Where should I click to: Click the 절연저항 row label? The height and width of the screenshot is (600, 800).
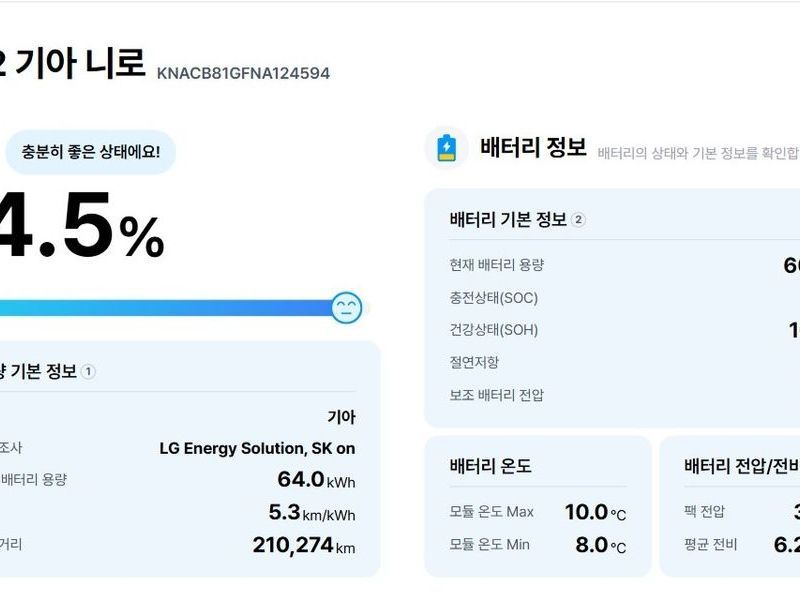pos(475,362)
